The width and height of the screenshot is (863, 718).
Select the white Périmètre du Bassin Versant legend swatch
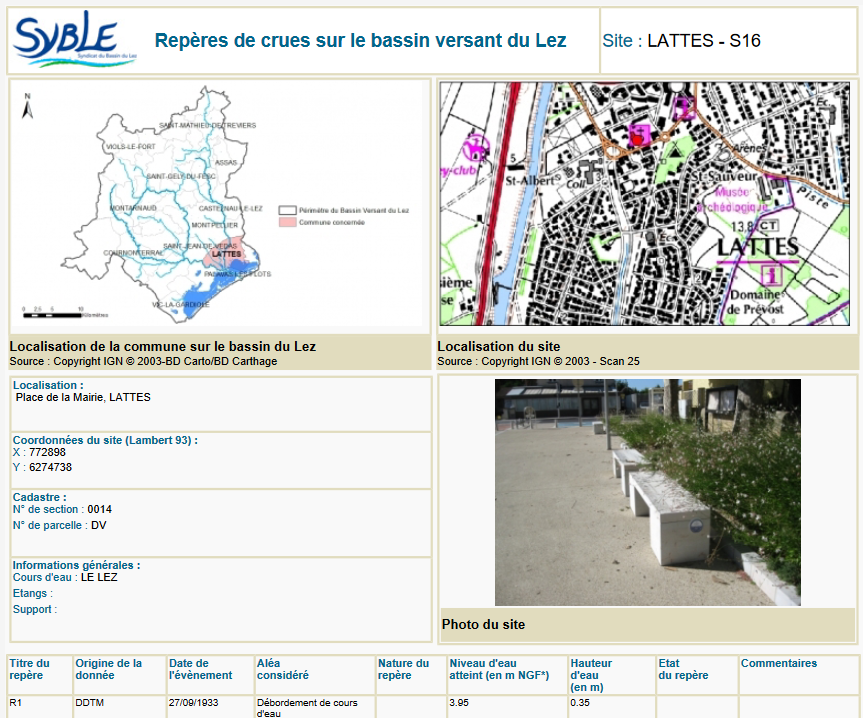coord(287,210)
